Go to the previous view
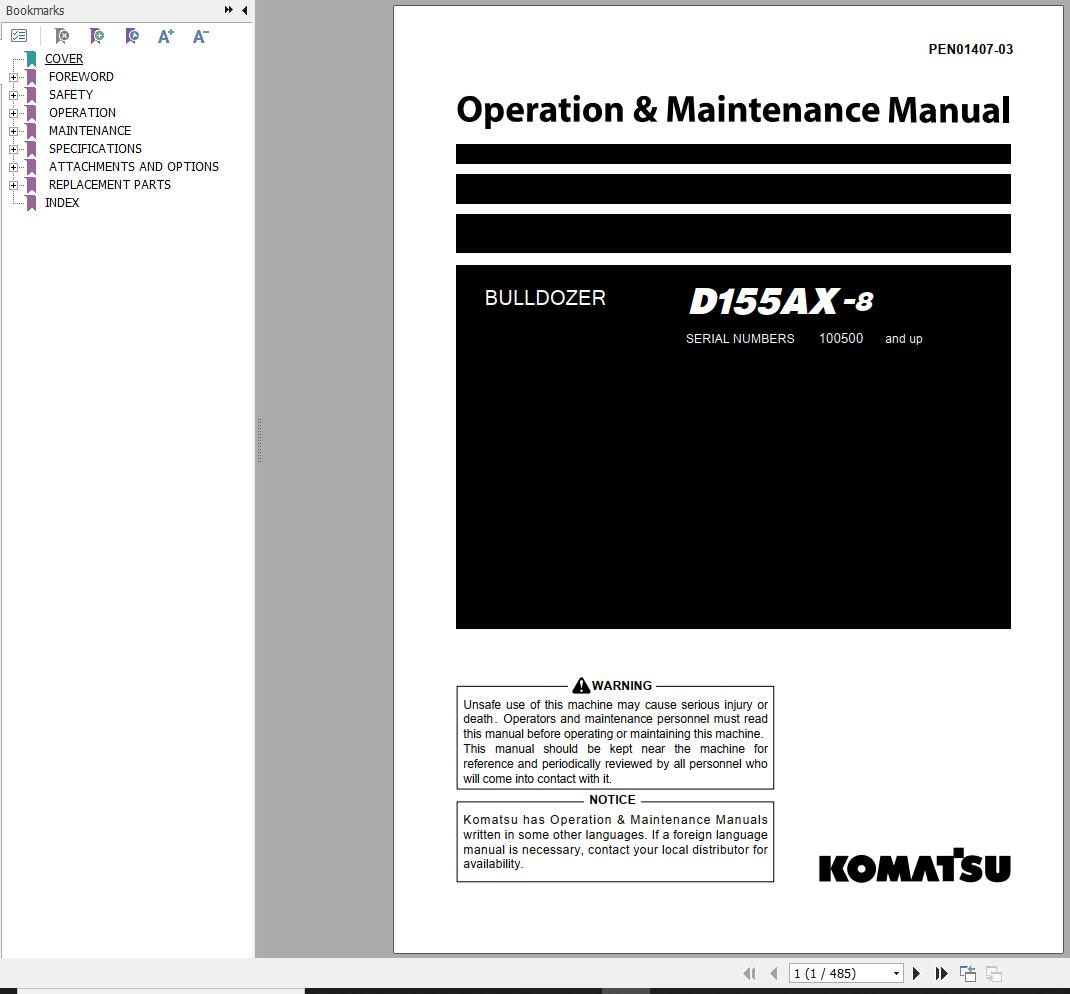The width and height of the screenshot is (1070, 994). pyautogui.click(x=967, y=972)
